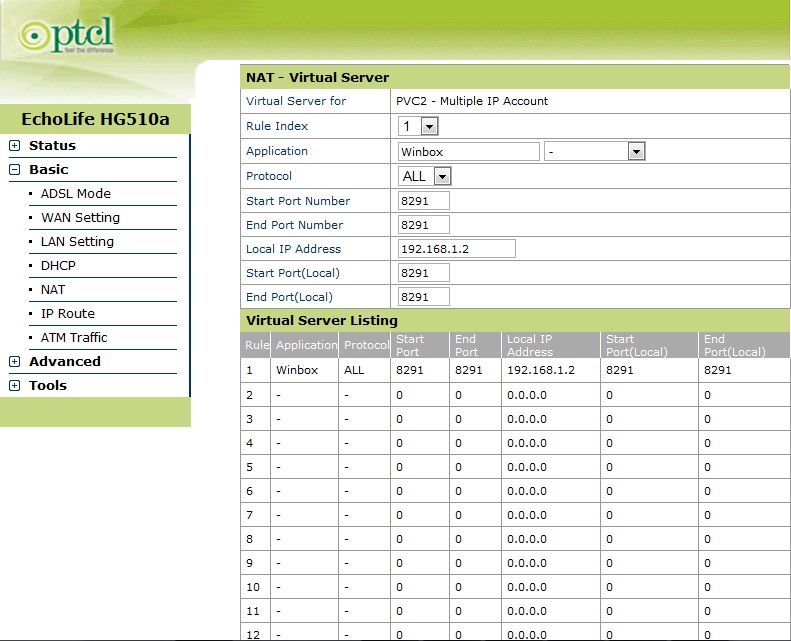Collapse the Basic section minus icon
The width and height of the screenshot is (791, 641).
pos(15,169)
